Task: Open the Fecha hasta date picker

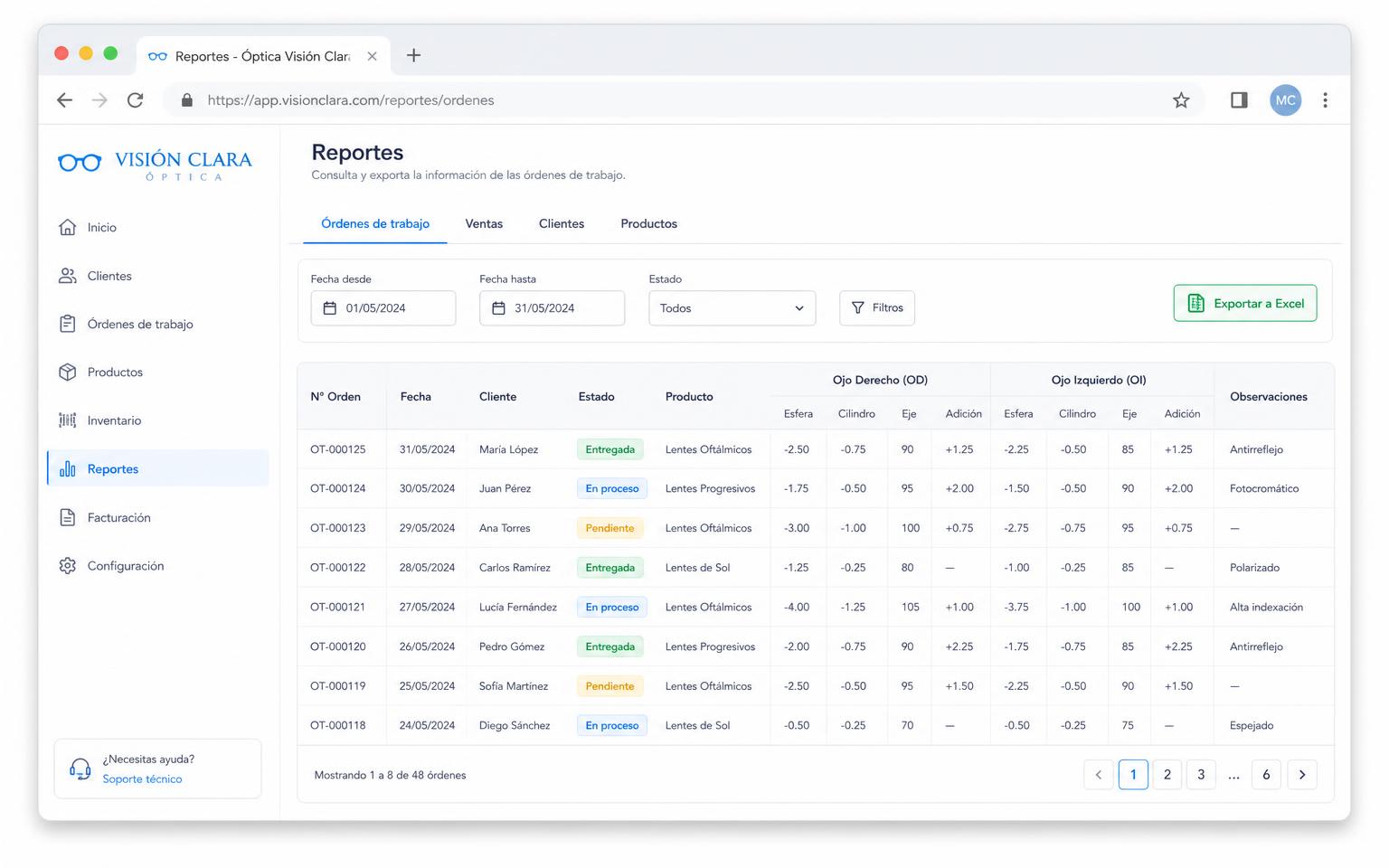Action: (x=552, y=308)
